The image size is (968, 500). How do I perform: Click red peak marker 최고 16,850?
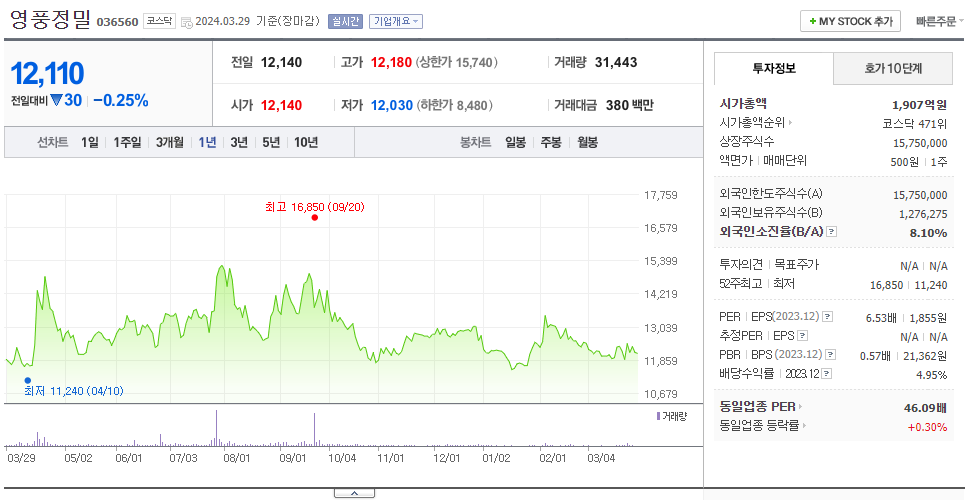point(315,217)
